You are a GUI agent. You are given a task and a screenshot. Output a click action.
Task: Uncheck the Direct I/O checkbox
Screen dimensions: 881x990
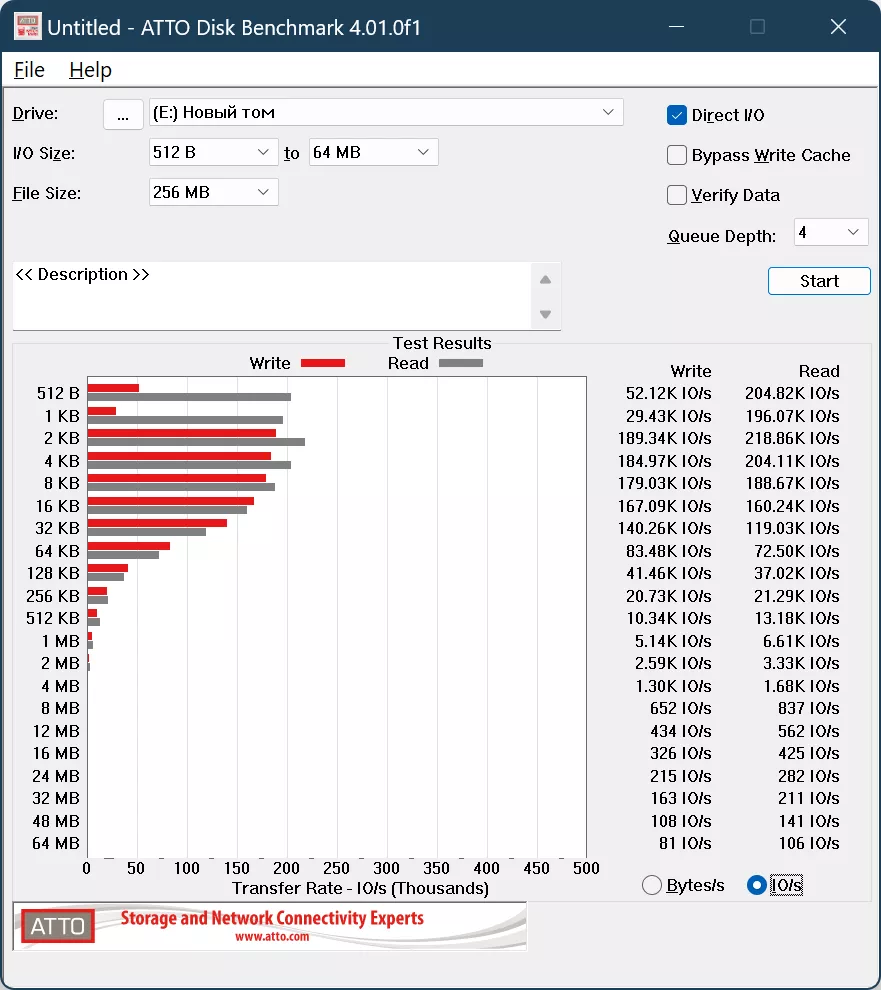click(x=676, y=116)
